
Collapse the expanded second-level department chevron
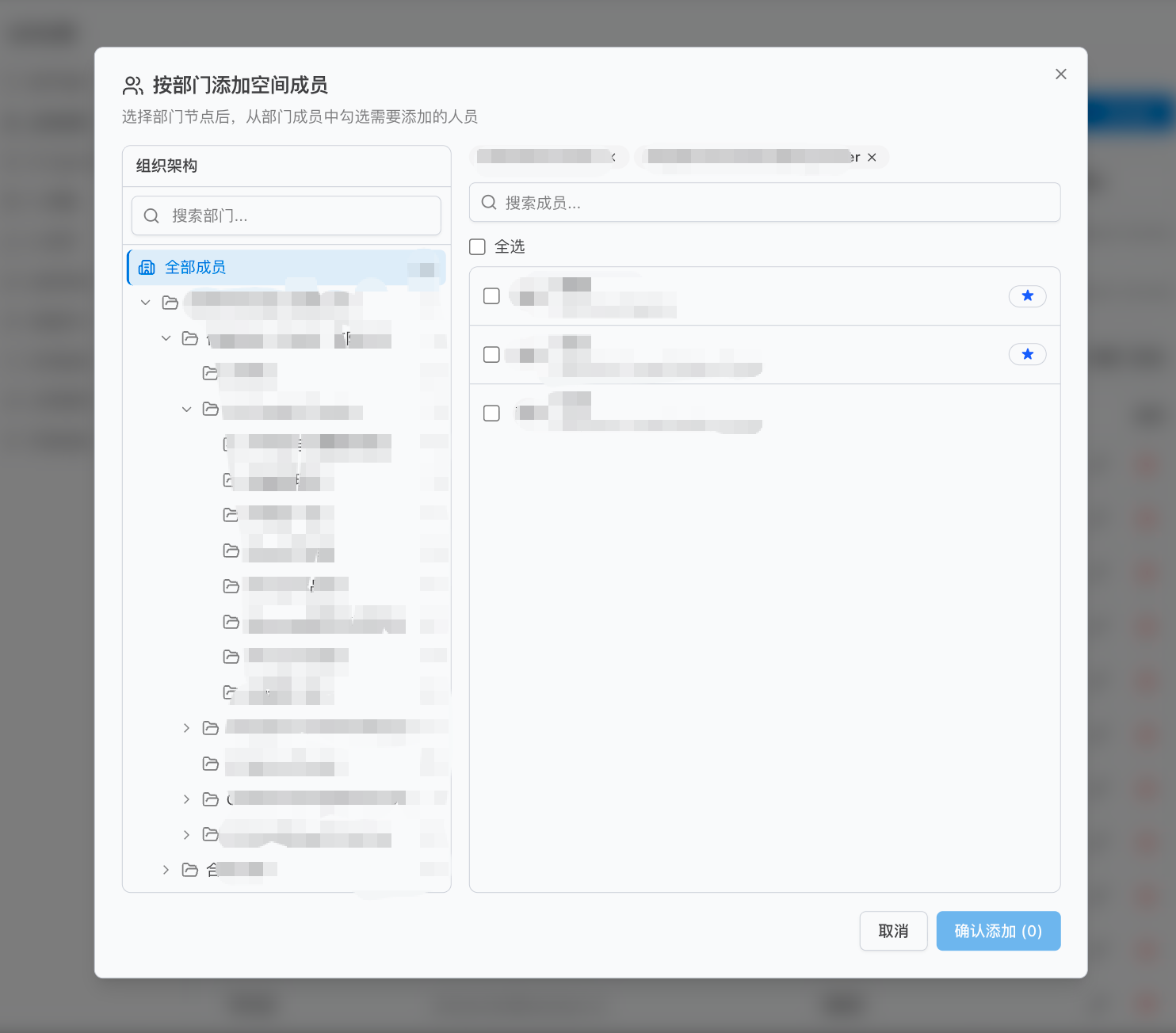point(186,410)
